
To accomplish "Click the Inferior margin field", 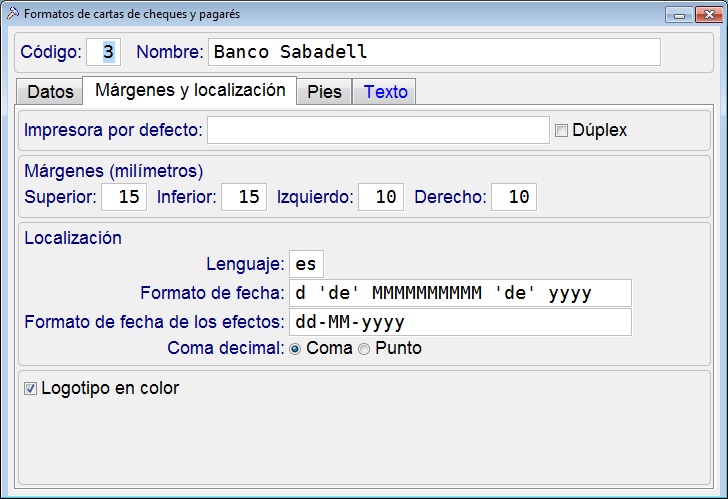I will (x=244, y=197).
